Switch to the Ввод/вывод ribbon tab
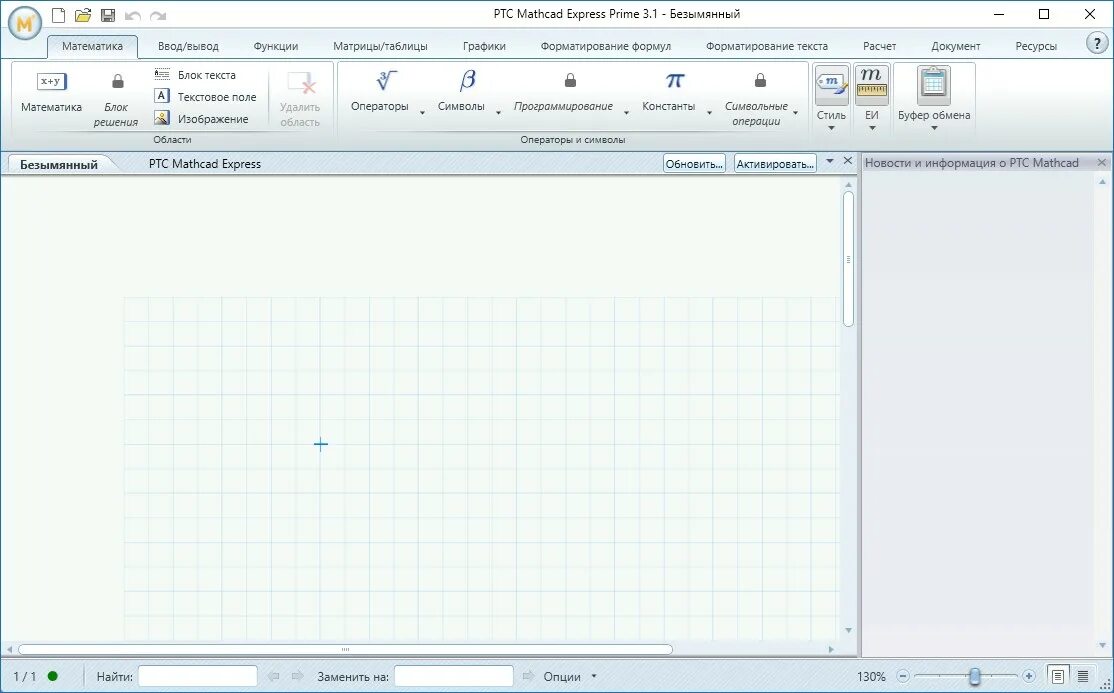The height and width of the screenshot is (693, 1114). tap(188, 46)
